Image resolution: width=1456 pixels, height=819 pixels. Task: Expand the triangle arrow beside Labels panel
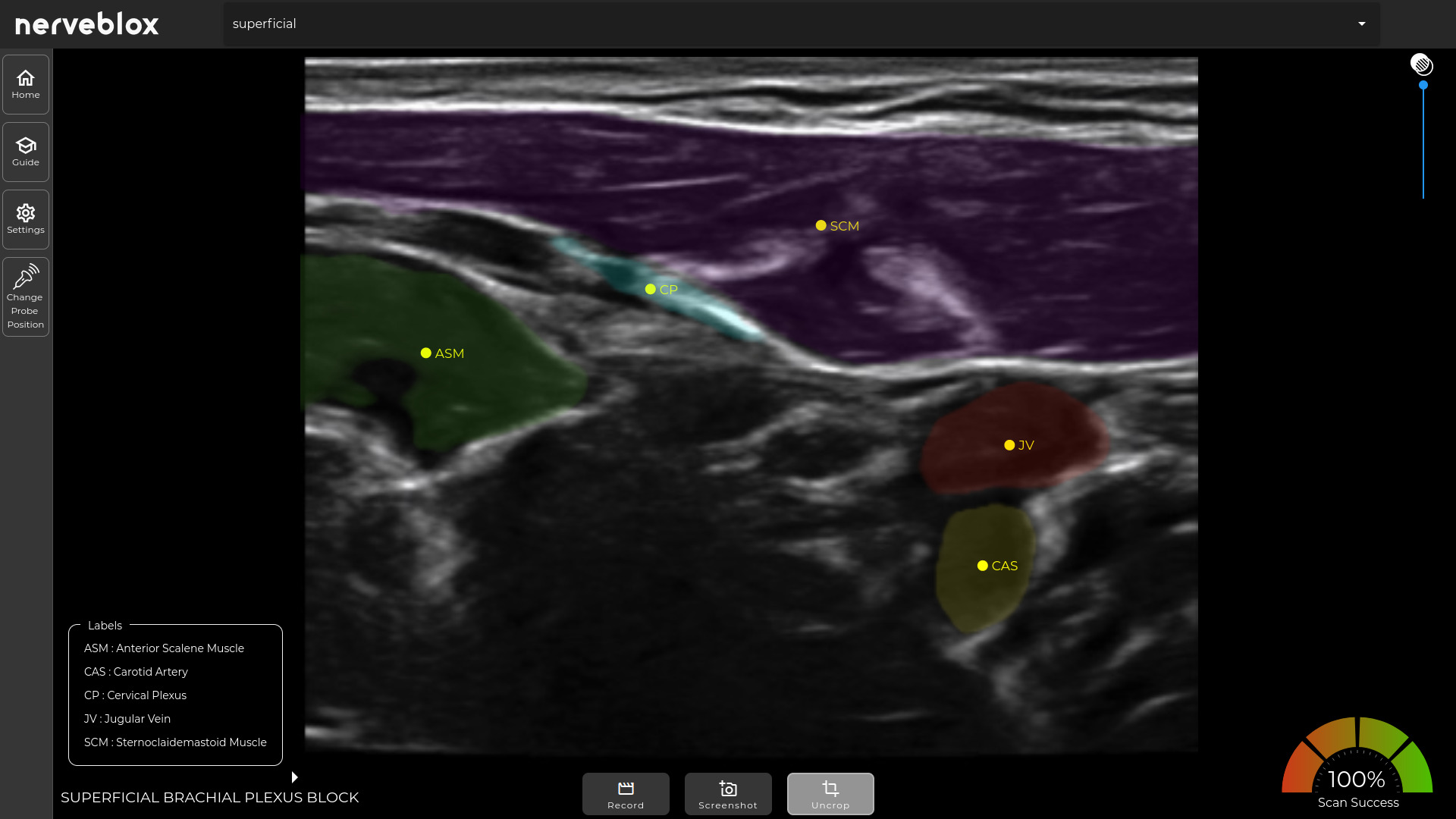click(295, 777)
